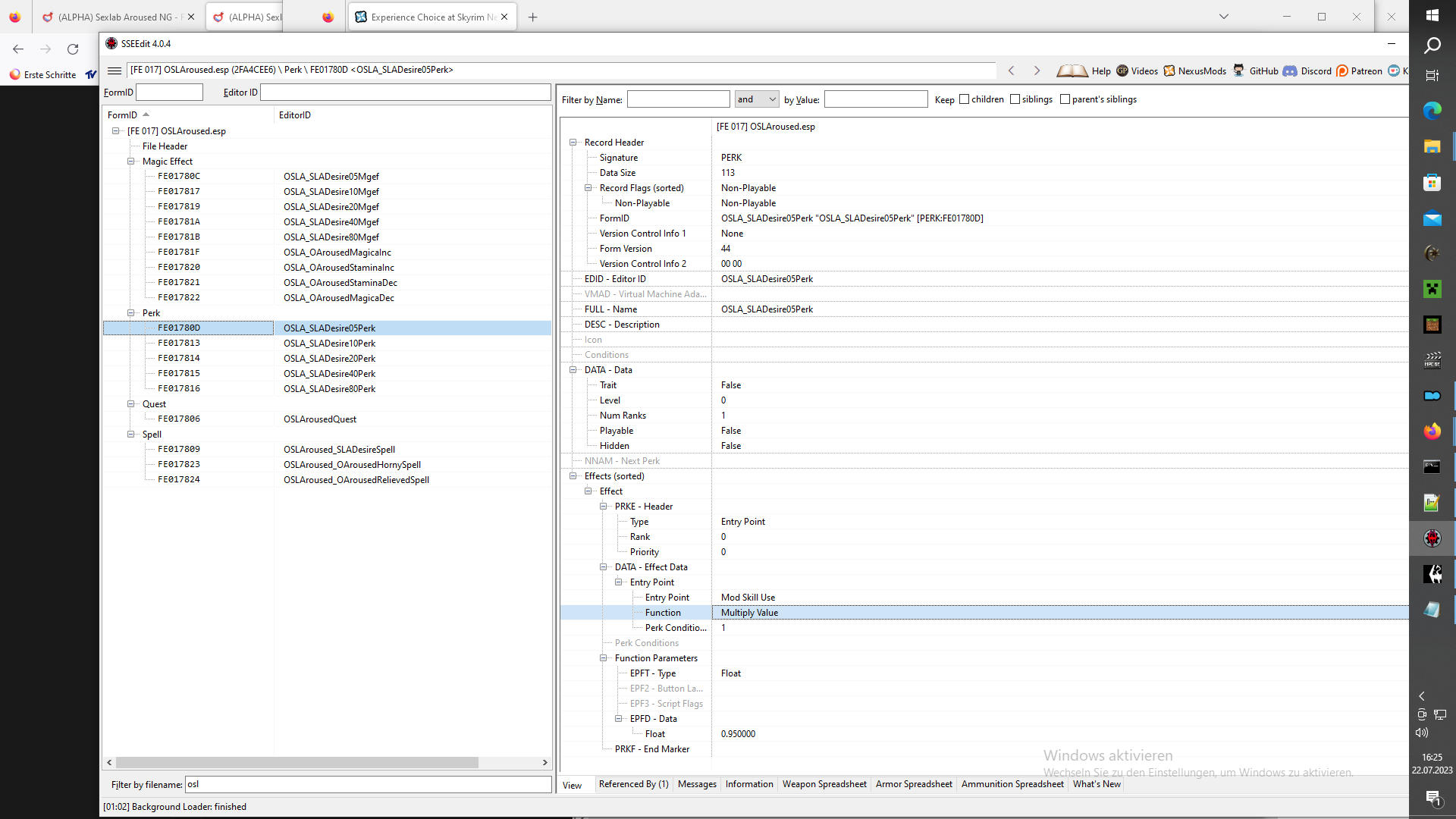This screenshot has height=819, width=1456.
Task: Click the tree horizontal scrollbar thumb
Action: coord(297,762)
